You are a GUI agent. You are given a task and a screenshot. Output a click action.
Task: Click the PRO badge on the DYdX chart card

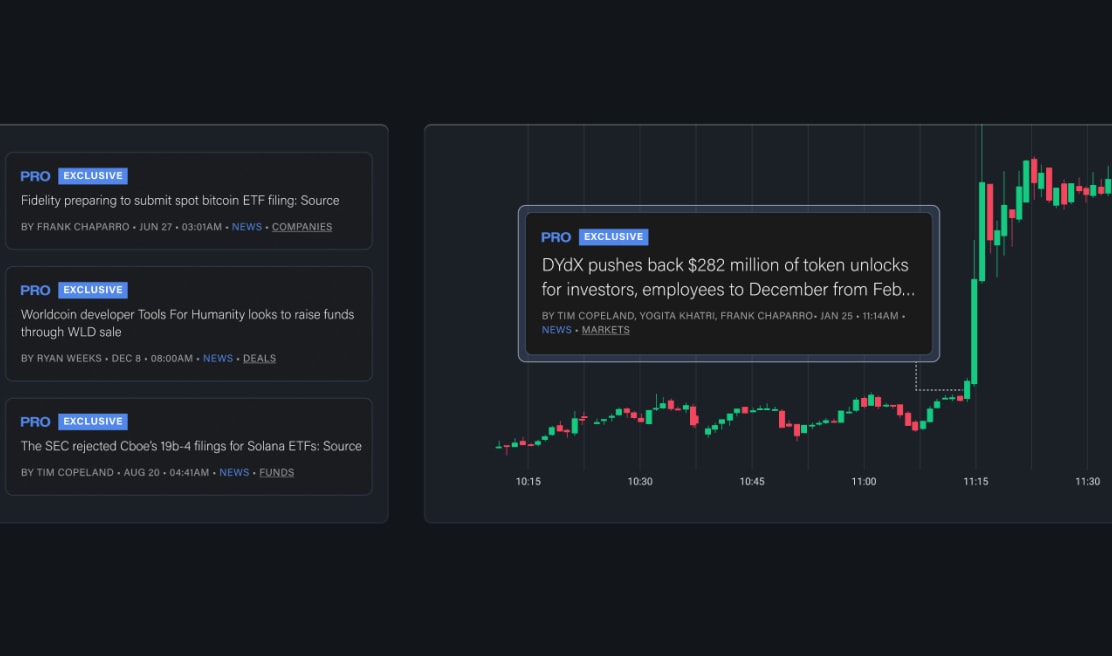coord(556,237)
